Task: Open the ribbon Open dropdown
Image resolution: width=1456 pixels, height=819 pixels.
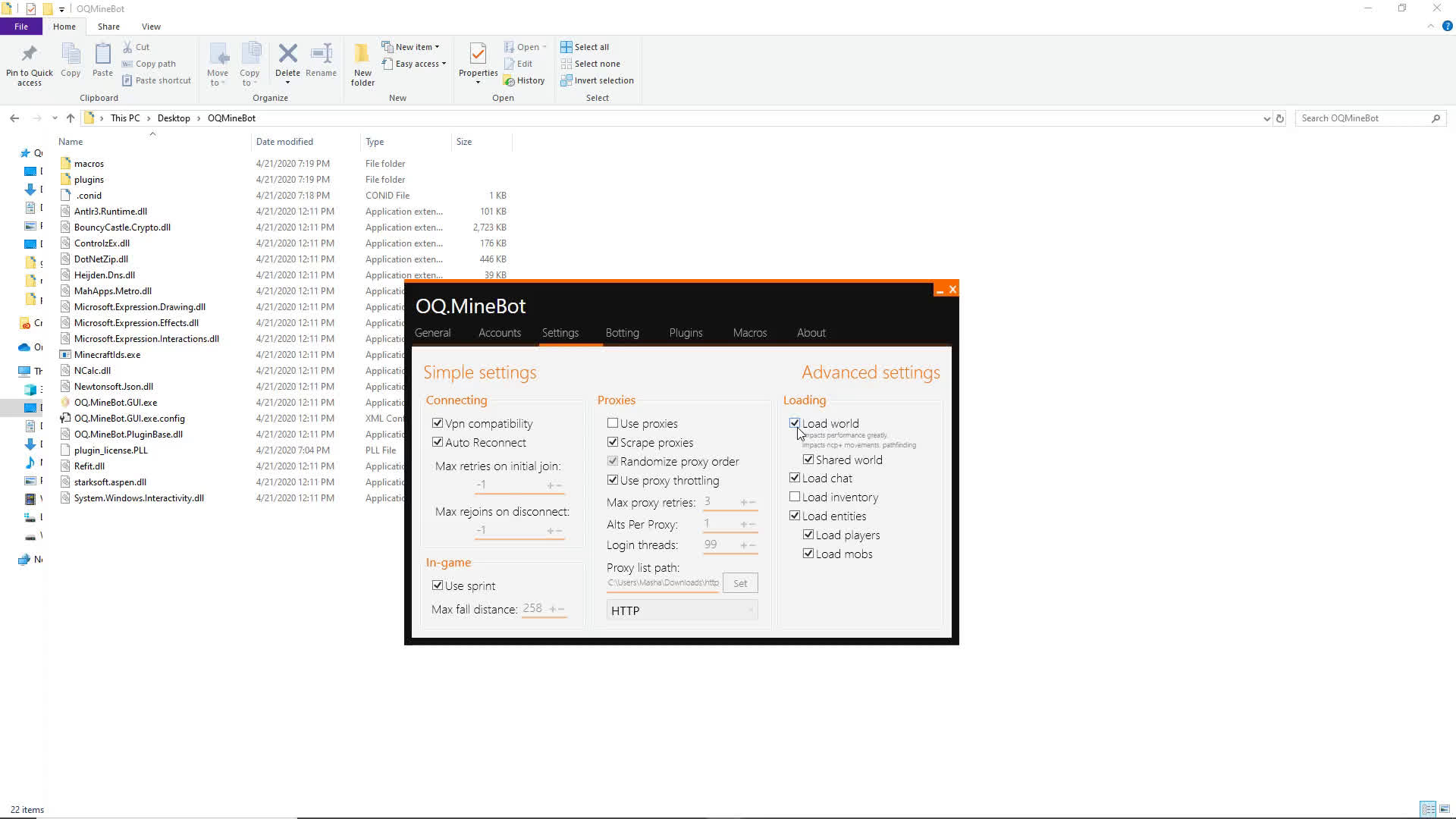Action: click(x=526, y=47)
